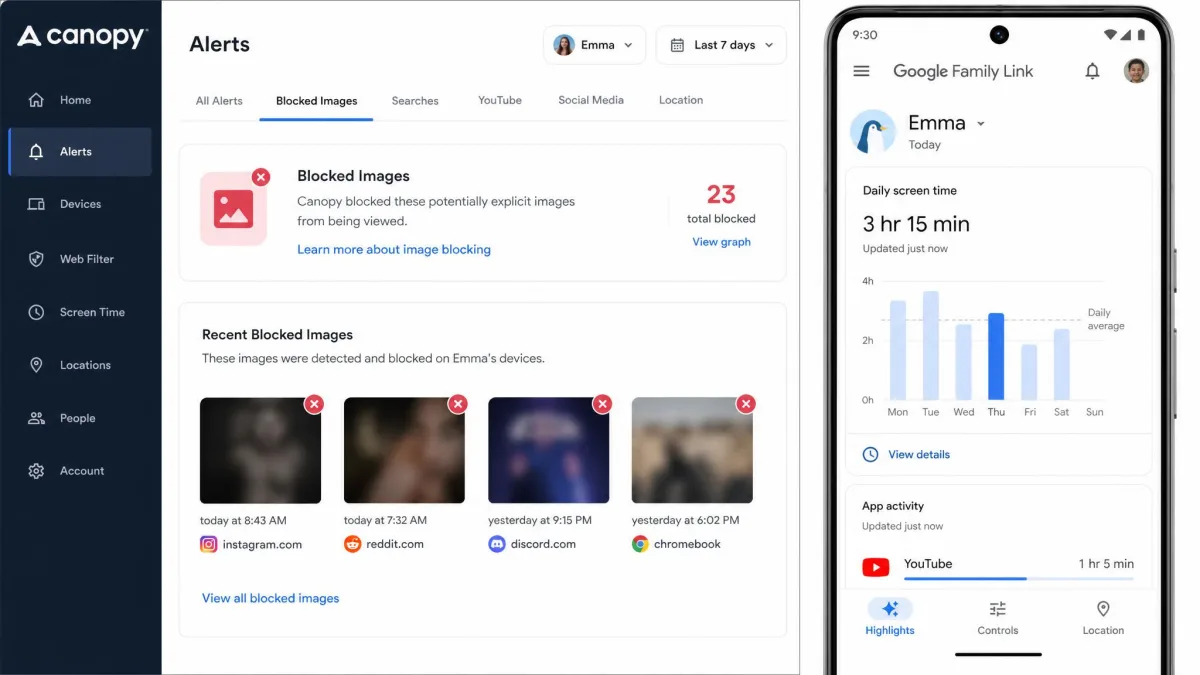Click View all blocked images link
Screen dimensions: 1200x675
(x=270, y=598)
